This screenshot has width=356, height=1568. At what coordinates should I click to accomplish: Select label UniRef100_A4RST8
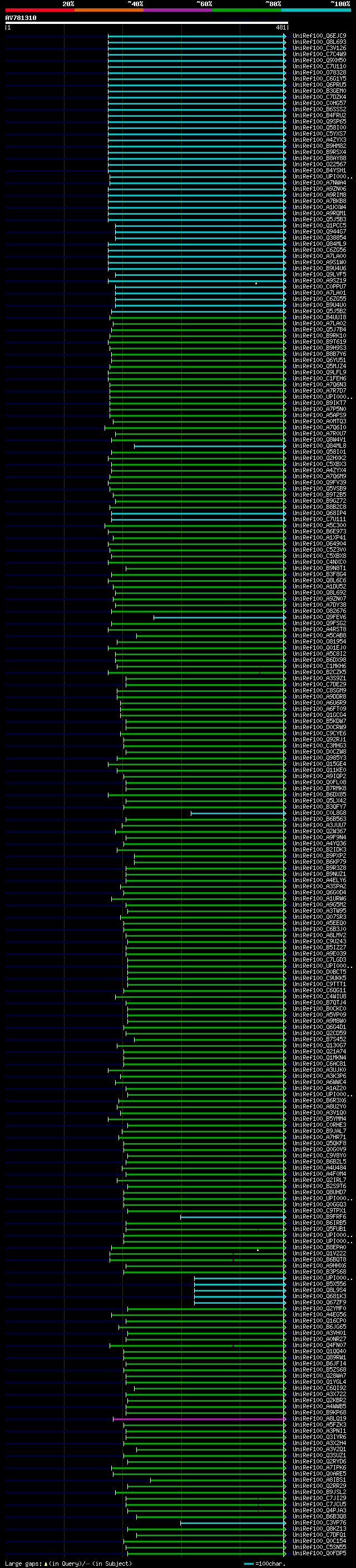[x=319, y=630]
